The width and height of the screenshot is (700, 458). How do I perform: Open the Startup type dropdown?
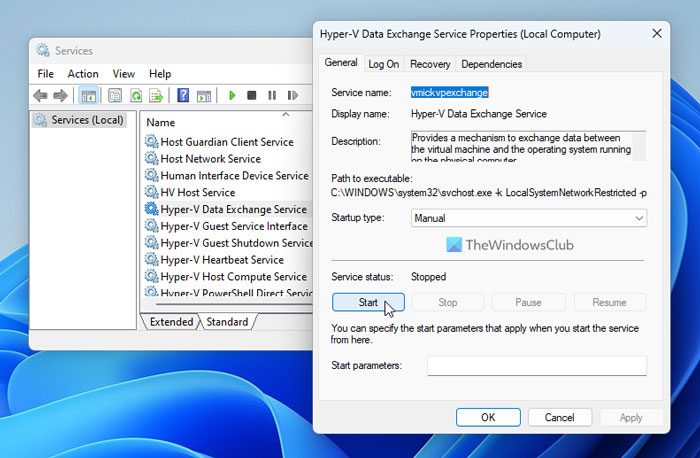coord(529,218)
